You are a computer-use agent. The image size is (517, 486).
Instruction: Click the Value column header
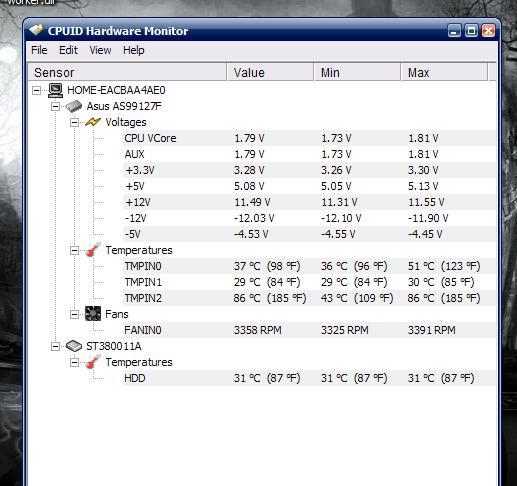tap(270, 72)
